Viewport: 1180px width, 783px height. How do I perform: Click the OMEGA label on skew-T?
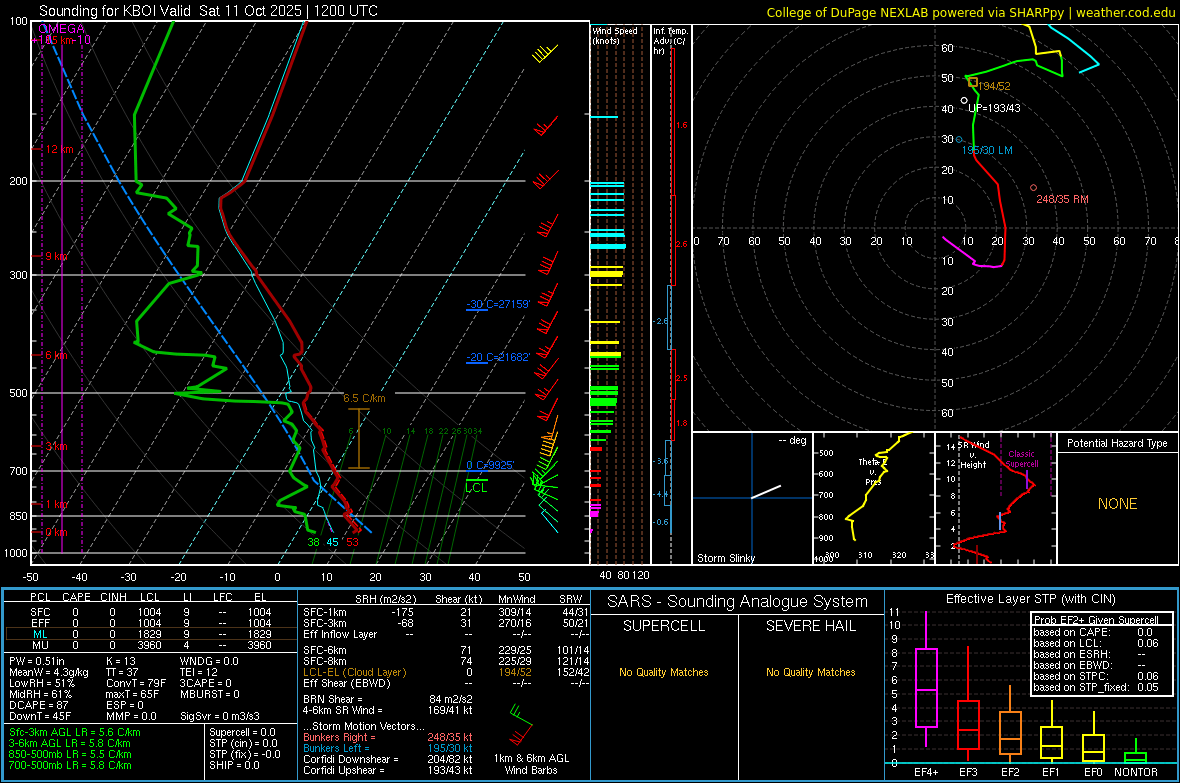pos(61,29)
